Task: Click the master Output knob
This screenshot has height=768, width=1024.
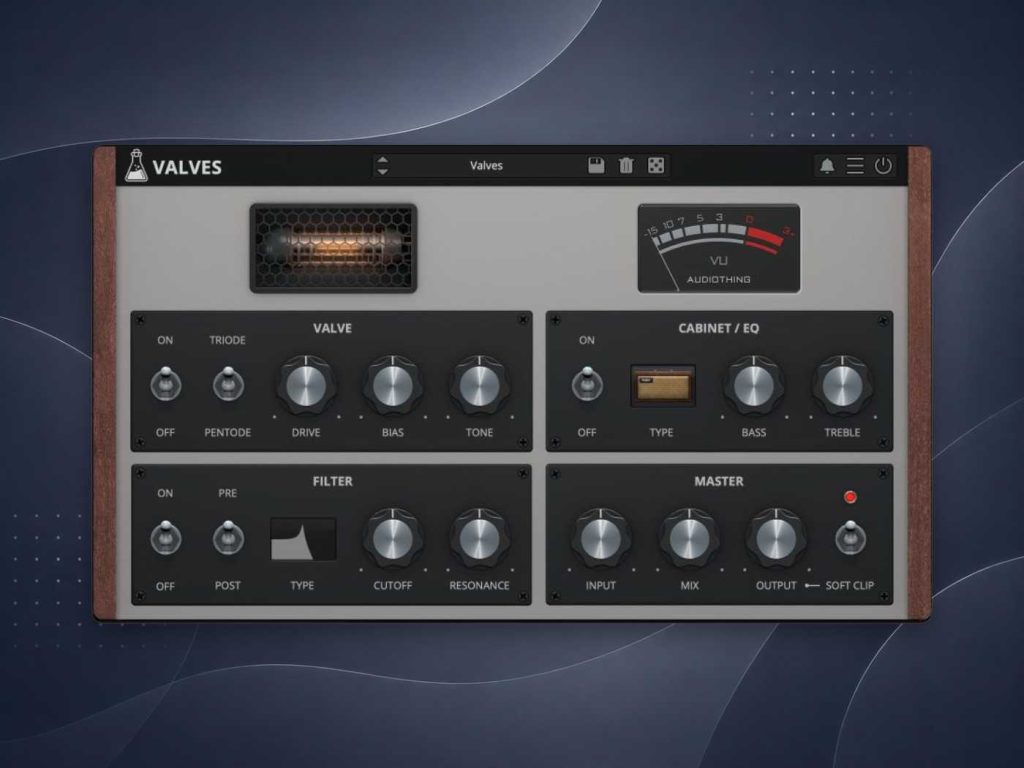Action: [776, 539]
